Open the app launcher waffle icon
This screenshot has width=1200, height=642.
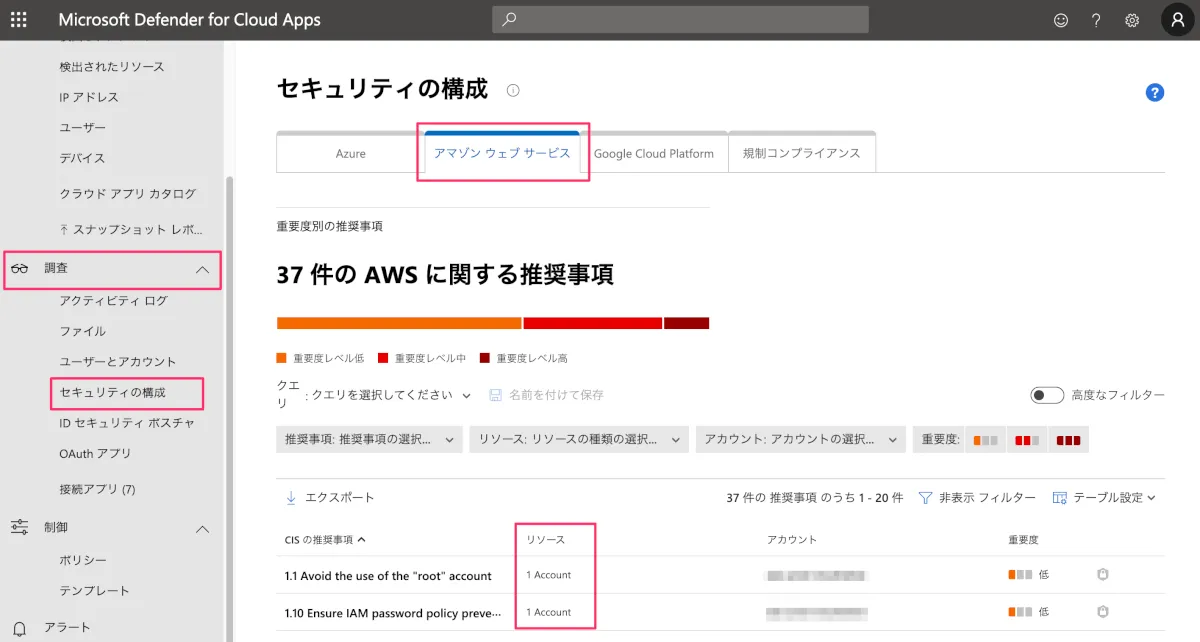coord(19,20)
